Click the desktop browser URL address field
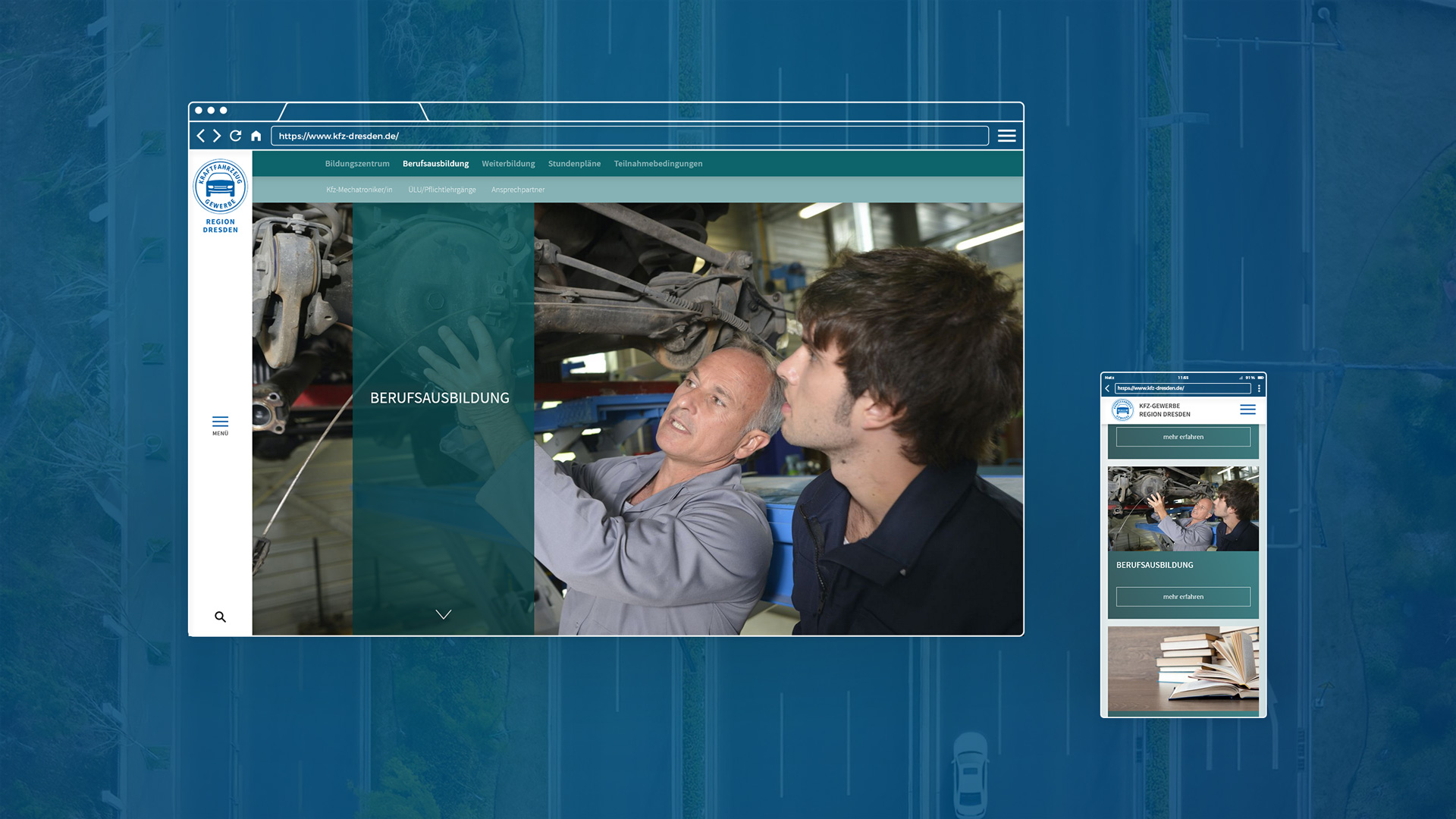 (629, 136)
